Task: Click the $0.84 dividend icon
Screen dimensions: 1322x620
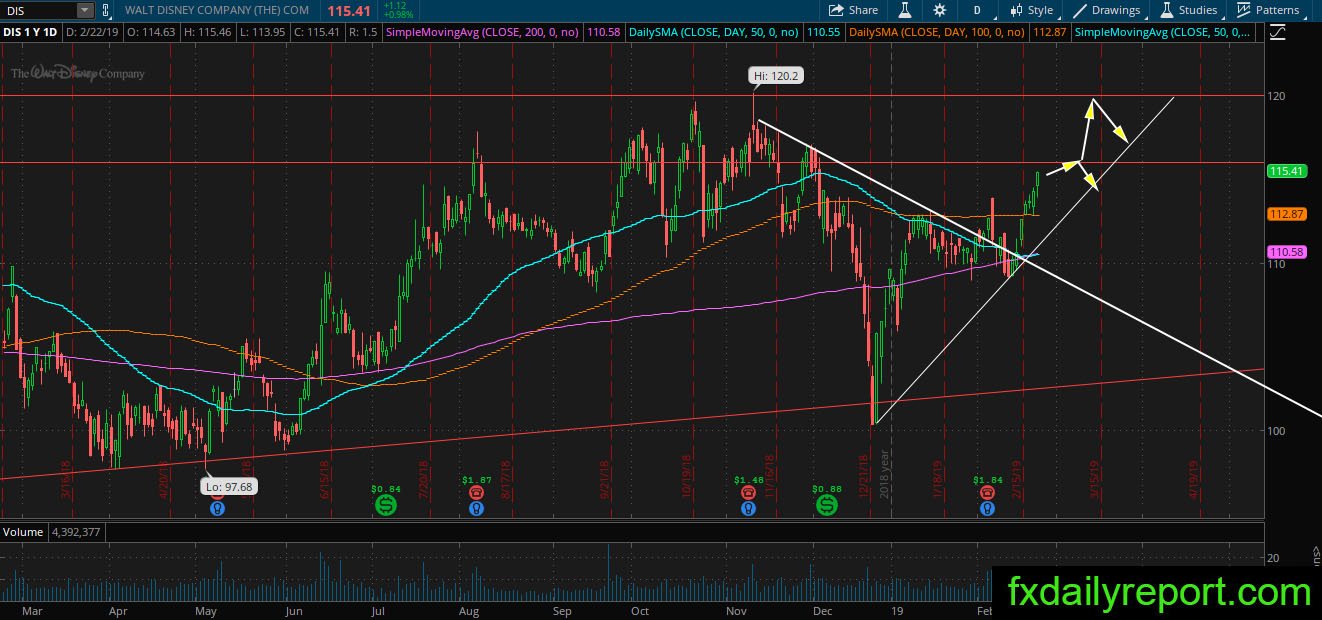Action: coord(387,507)
